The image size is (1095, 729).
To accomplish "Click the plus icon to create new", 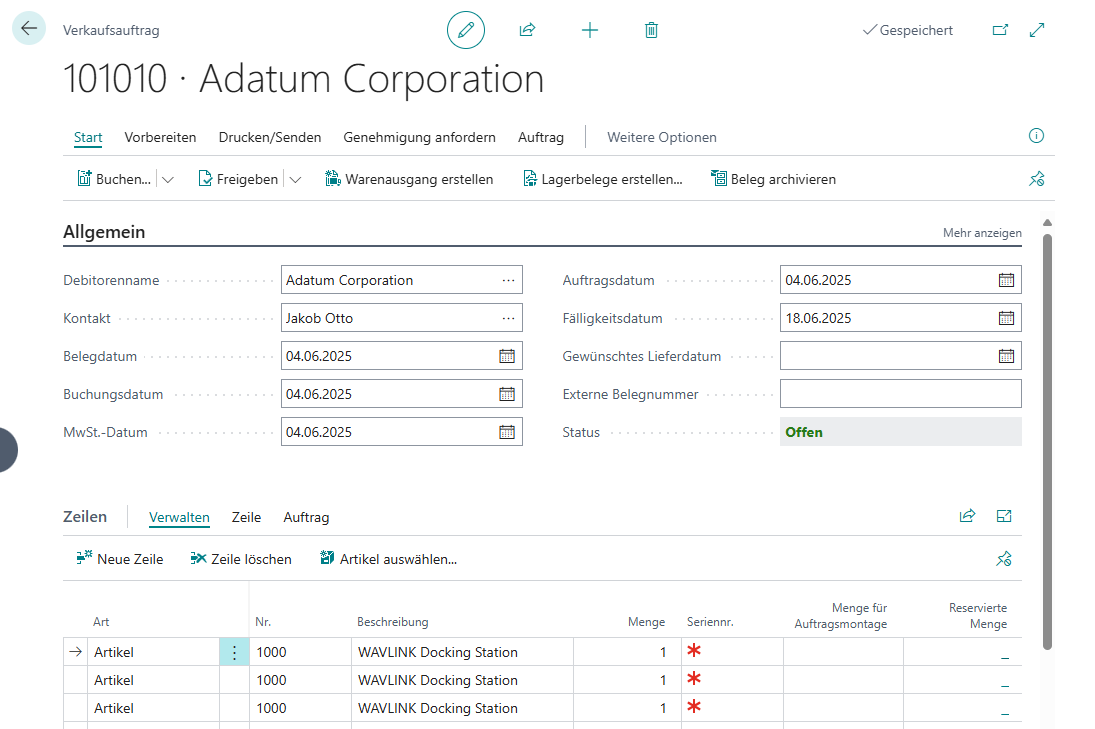I will (590, 30).
